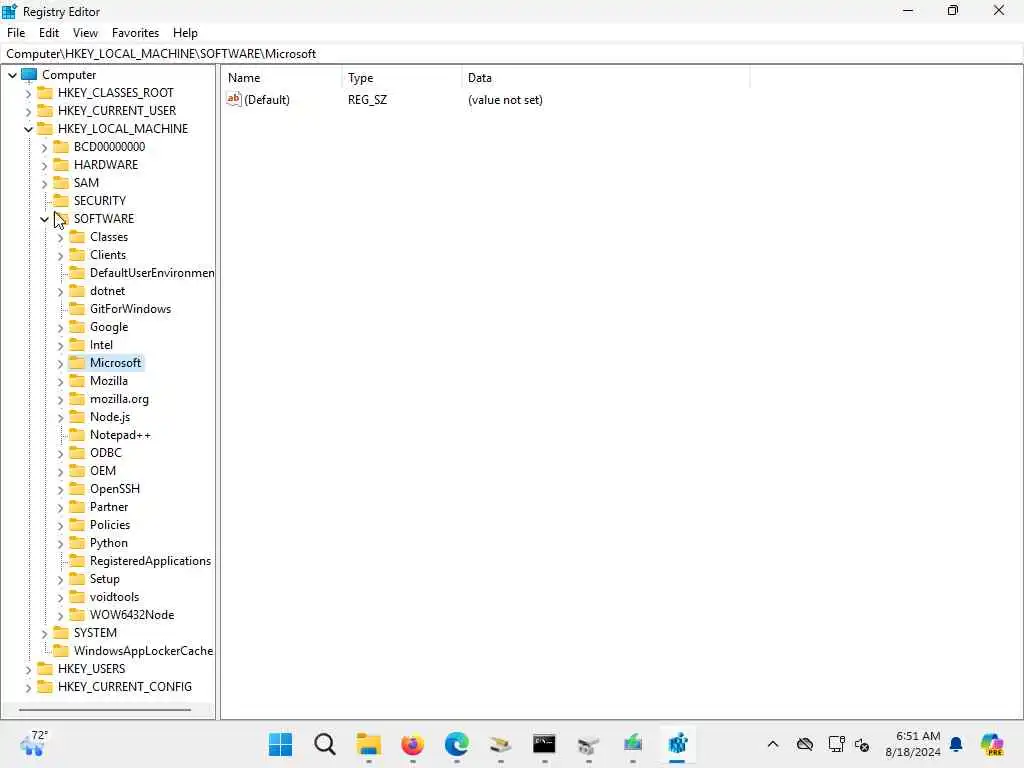This screenshot has width=1024, height=768.
Task: Collapse HKEY_LOCAL_MACHINE hive
Action: click(x=28, y=129)
